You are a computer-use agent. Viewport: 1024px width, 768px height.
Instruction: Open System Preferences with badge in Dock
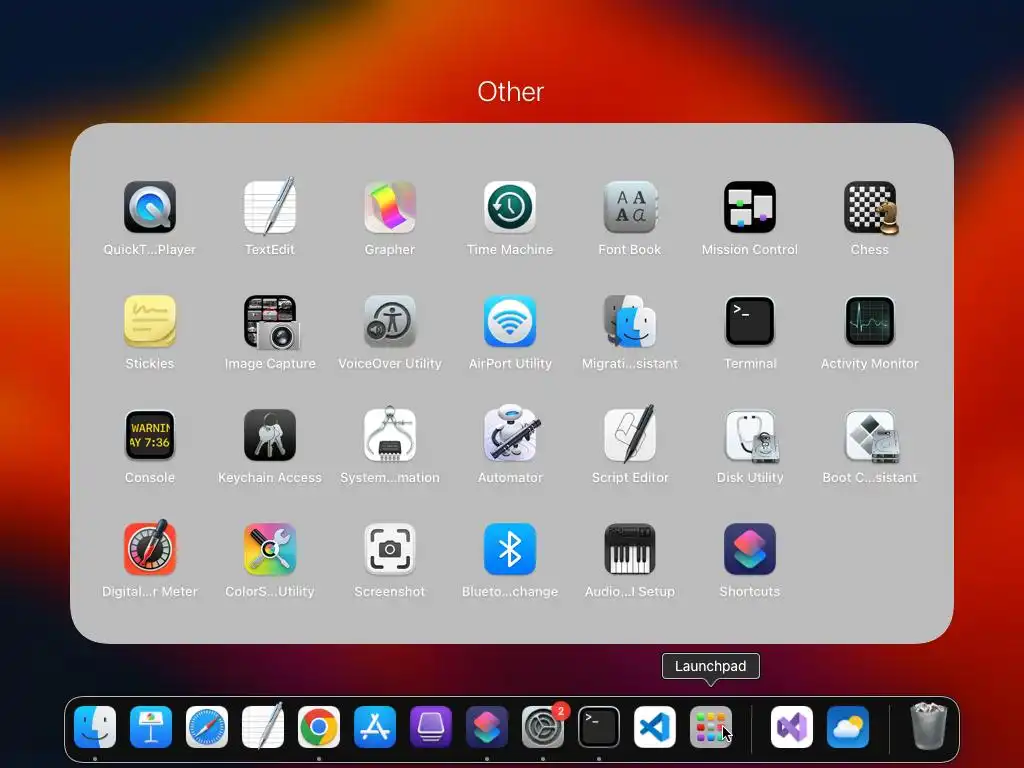543,727
